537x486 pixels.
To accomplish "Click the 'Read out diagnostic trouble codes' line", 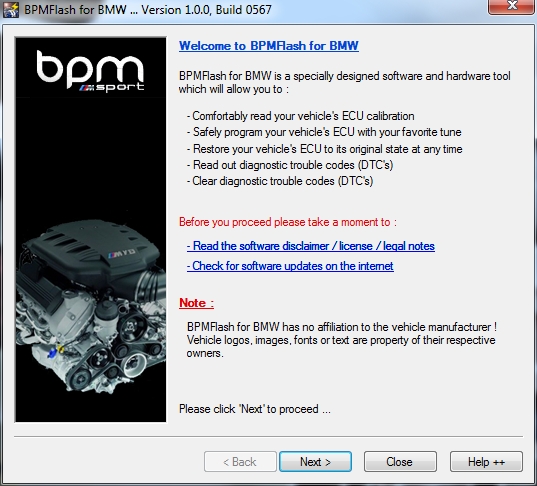I will coord(290,165).
